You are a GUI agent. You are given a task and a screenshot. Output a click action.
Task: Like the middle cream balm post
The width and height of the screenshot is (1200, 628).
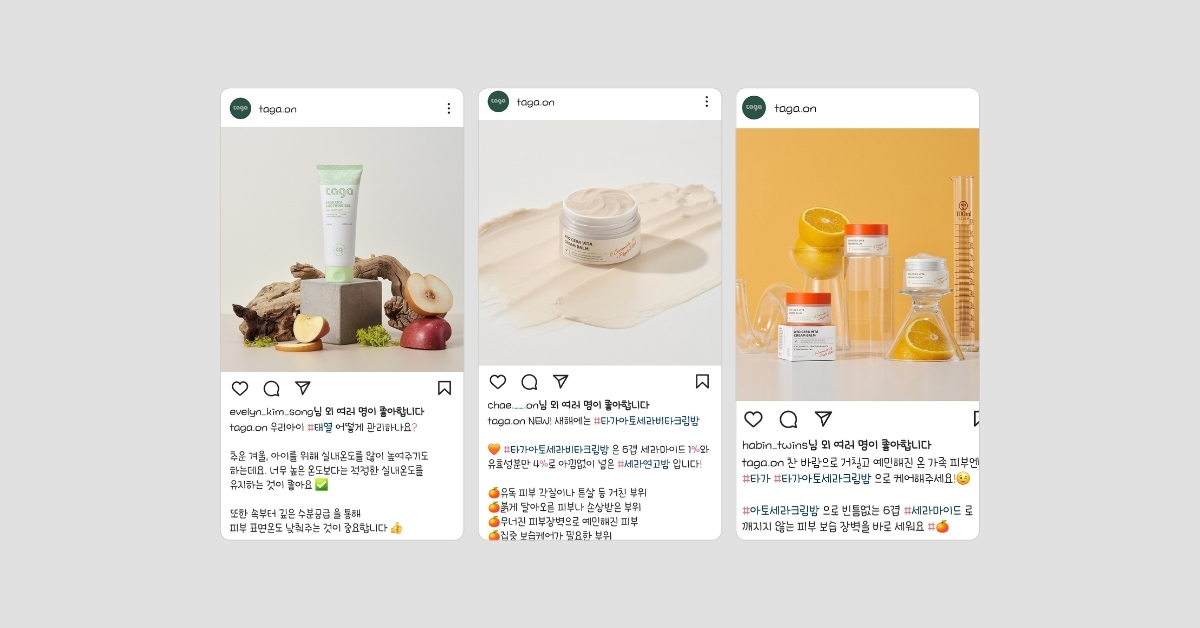click(498, 381)
